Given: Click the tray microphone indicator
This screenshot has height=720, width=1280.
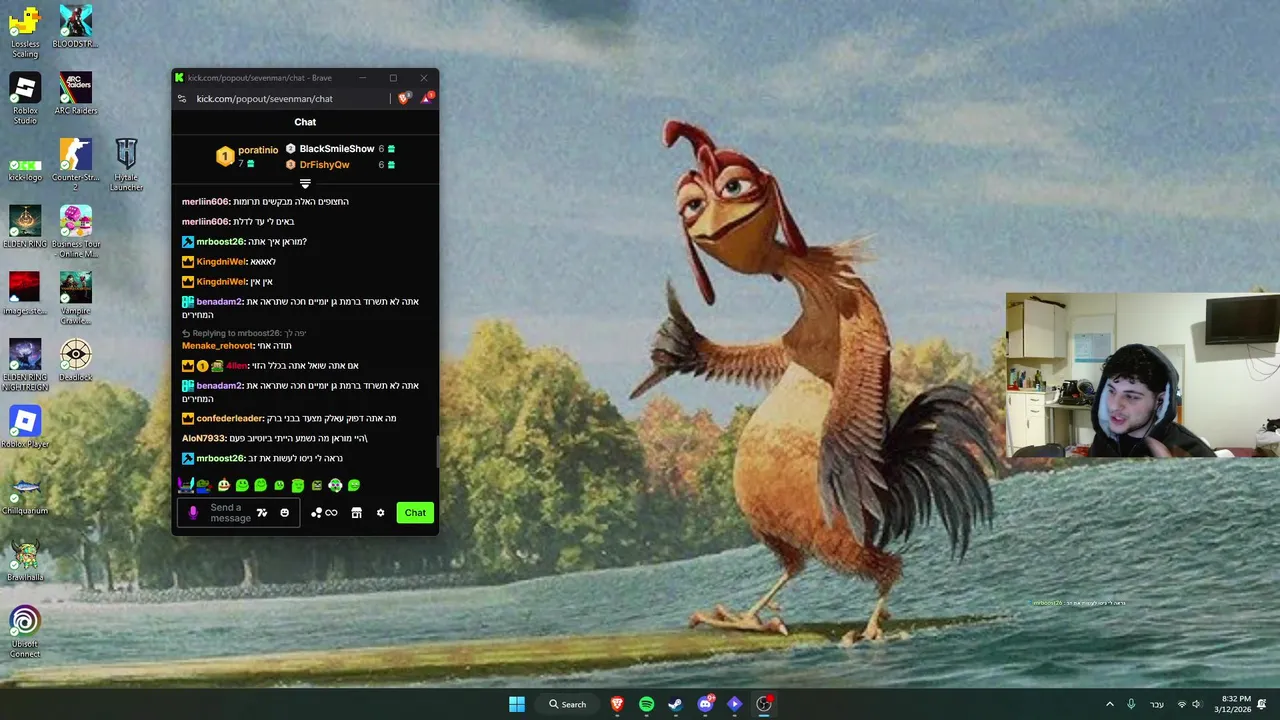Looking at the screenshot, I should pyautogui.click(x=1131, y=704).
